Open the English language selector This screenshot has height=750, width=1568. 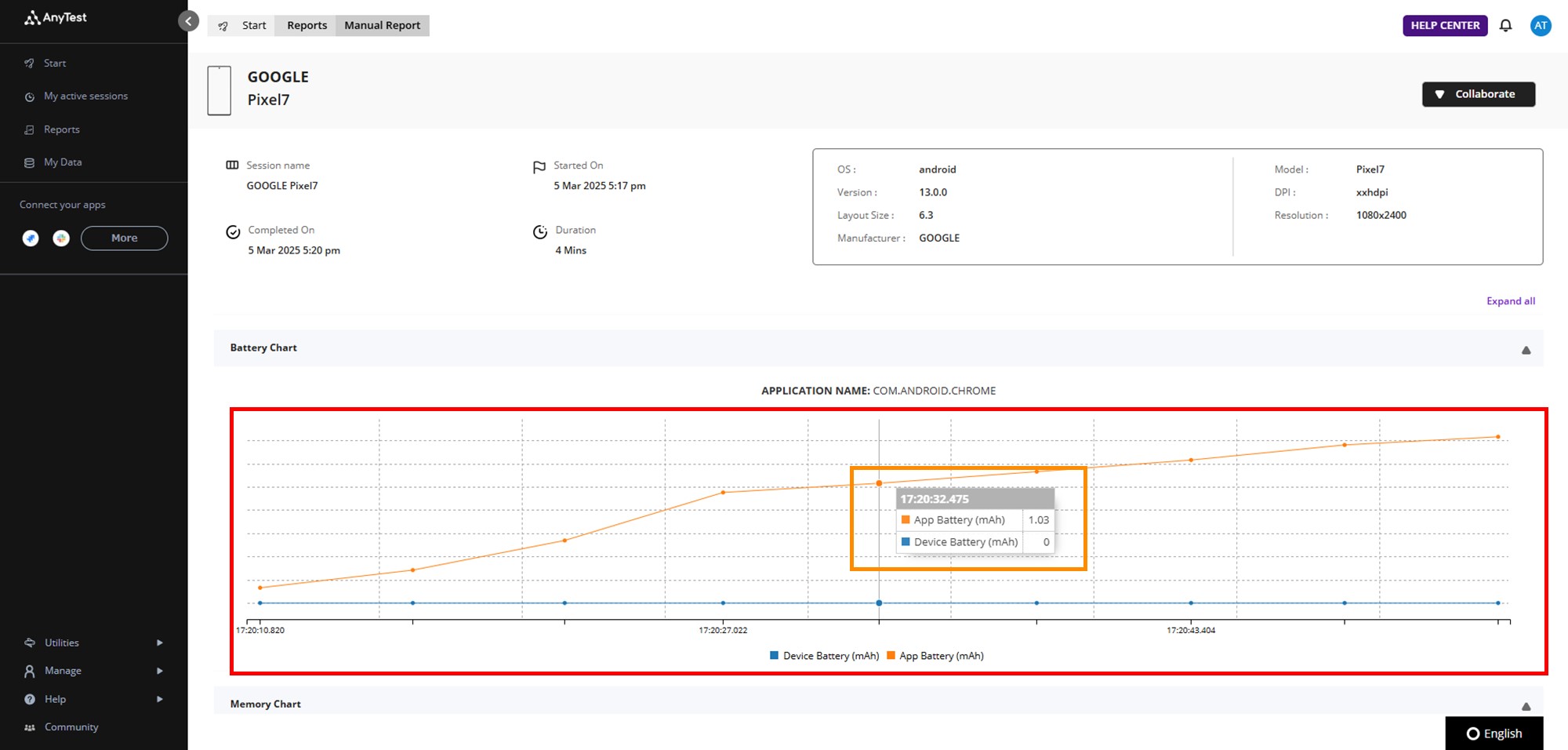[1494, 734]
